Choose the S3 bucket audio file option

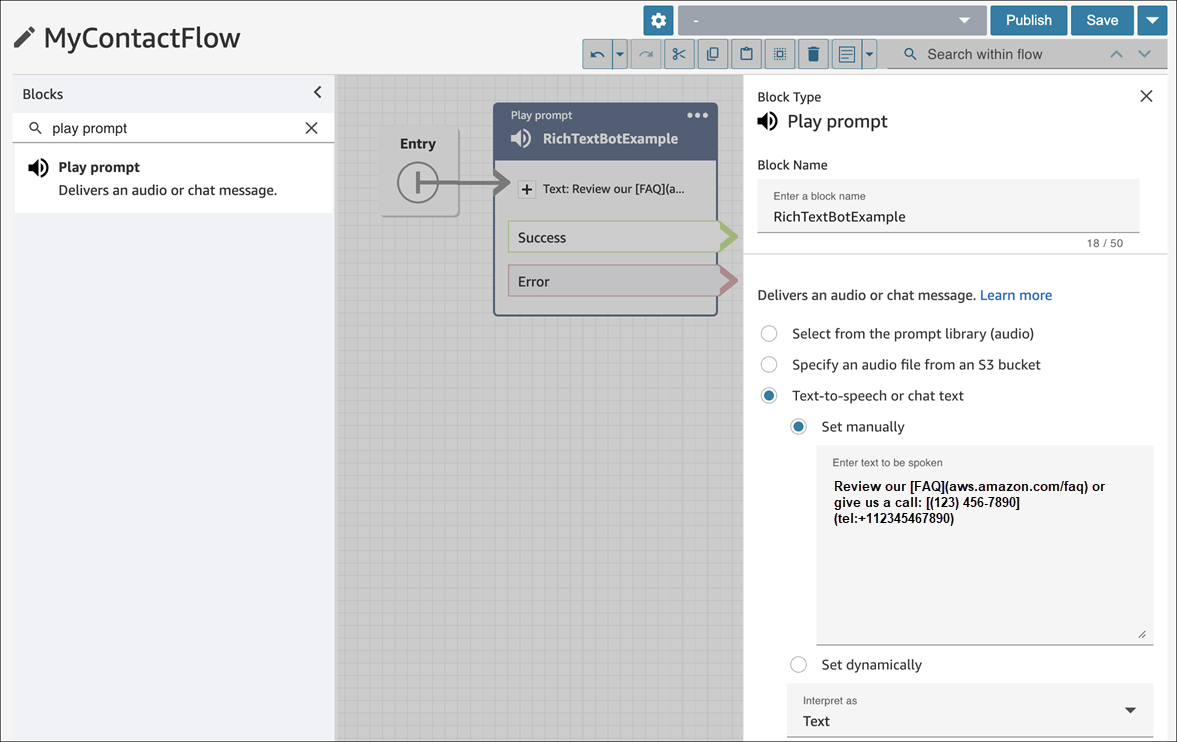(769, 365)
